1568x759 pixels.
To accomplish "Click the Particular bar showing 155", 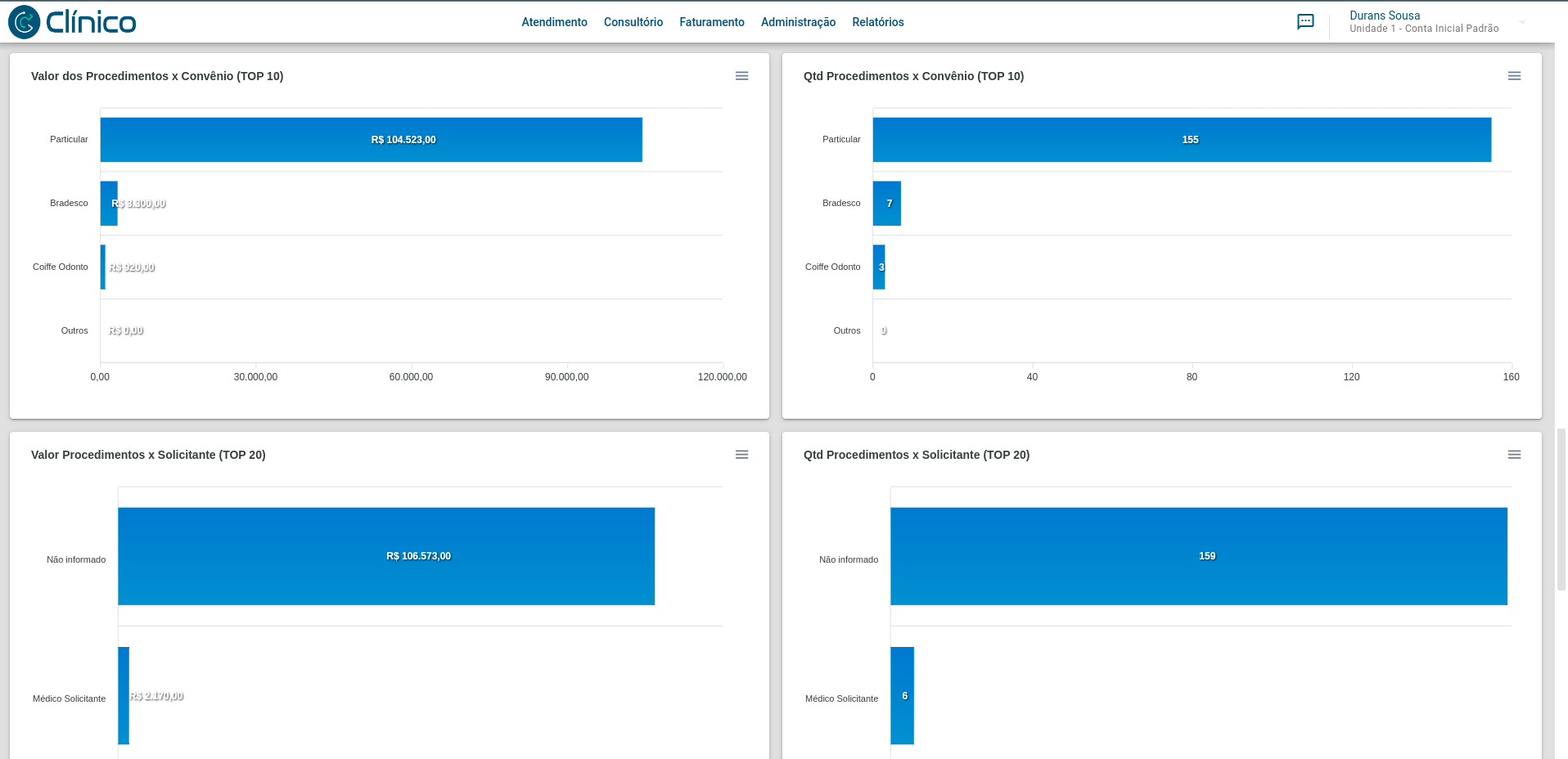I will [1181, 140].
